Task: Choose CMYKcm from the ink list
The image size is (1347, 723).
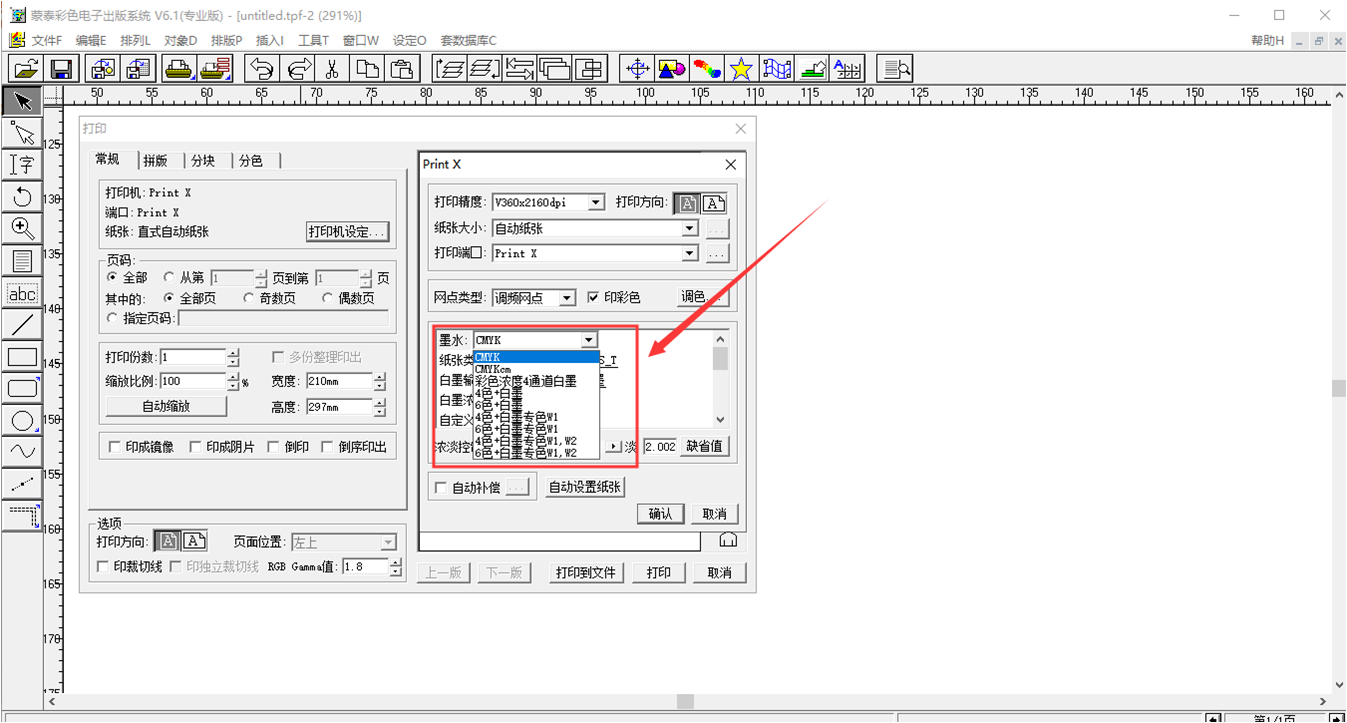Action: [x=493, y=369]
